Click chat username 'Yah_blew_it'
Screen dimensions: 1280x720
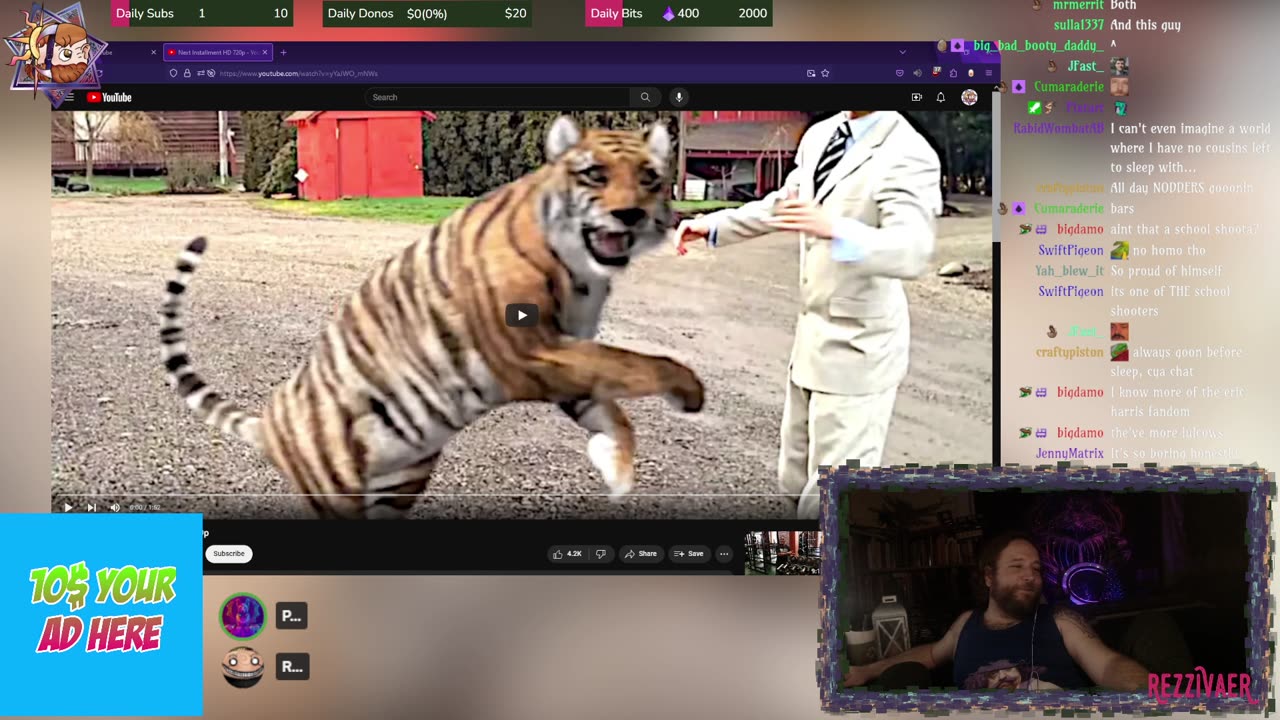[x=1070, y=271]
